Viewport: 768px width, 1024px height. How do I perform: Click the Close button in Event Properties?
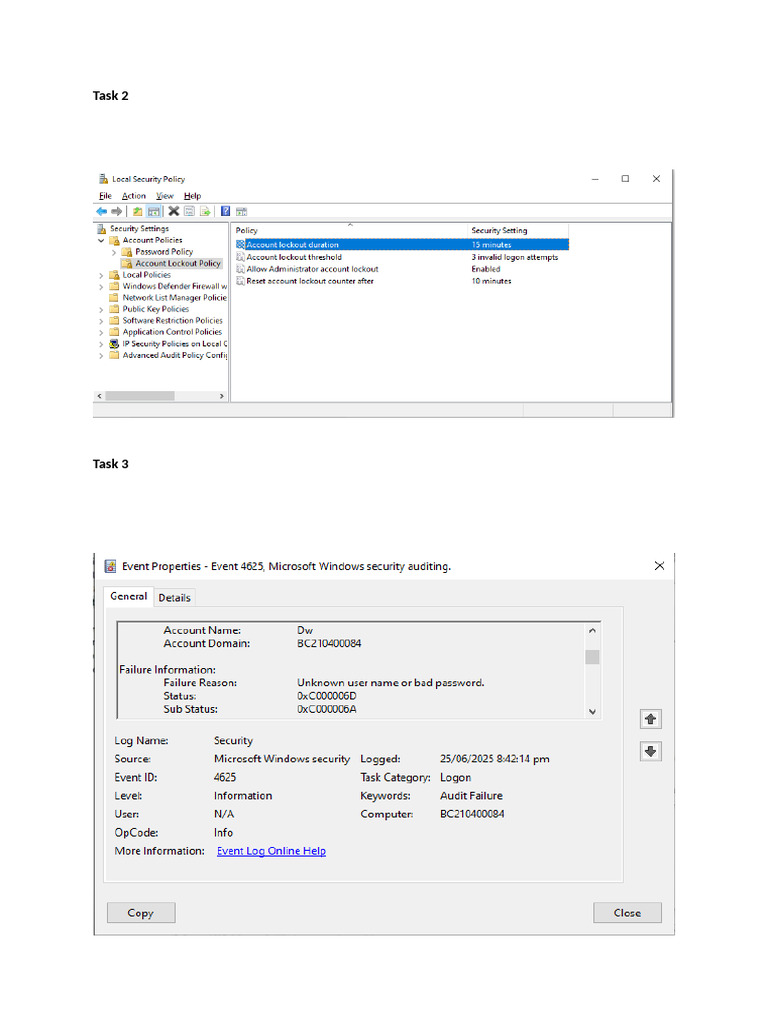point(627,913)
